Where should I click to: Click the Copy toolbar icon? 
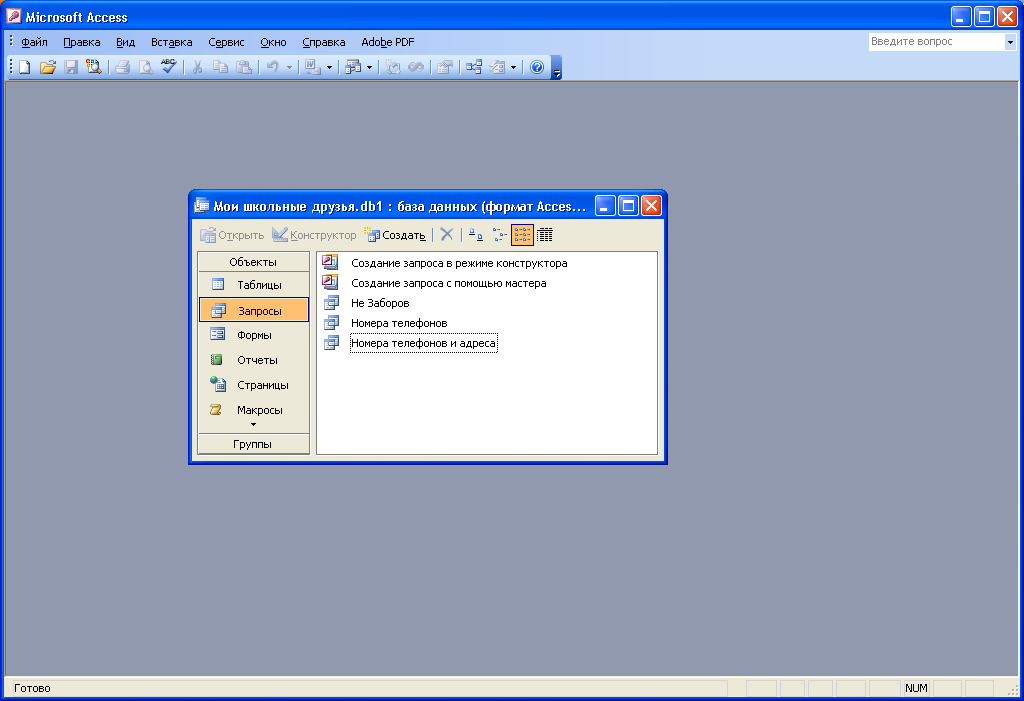[221, 67]
